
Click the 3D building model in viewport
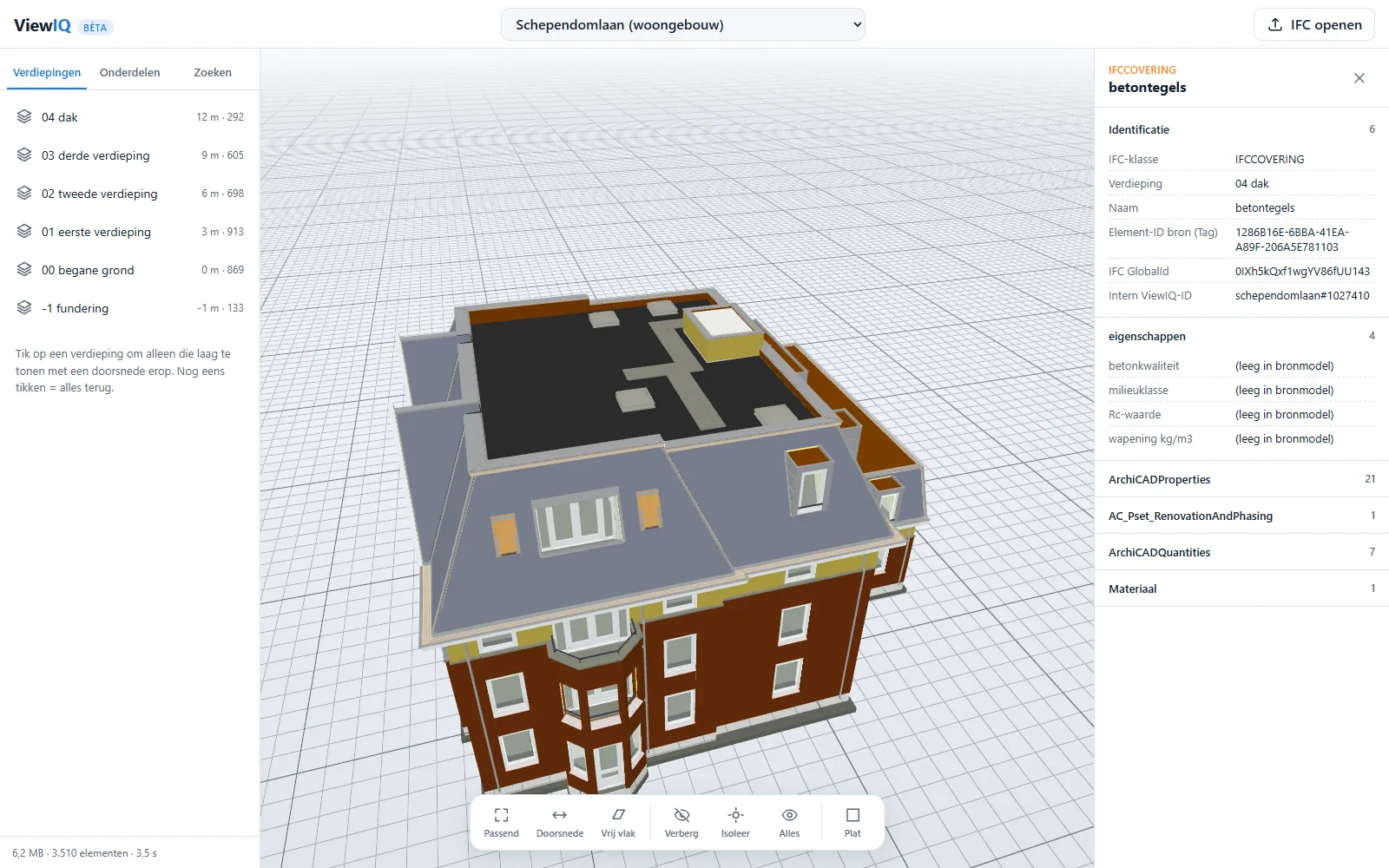click(x=660, y=538)
